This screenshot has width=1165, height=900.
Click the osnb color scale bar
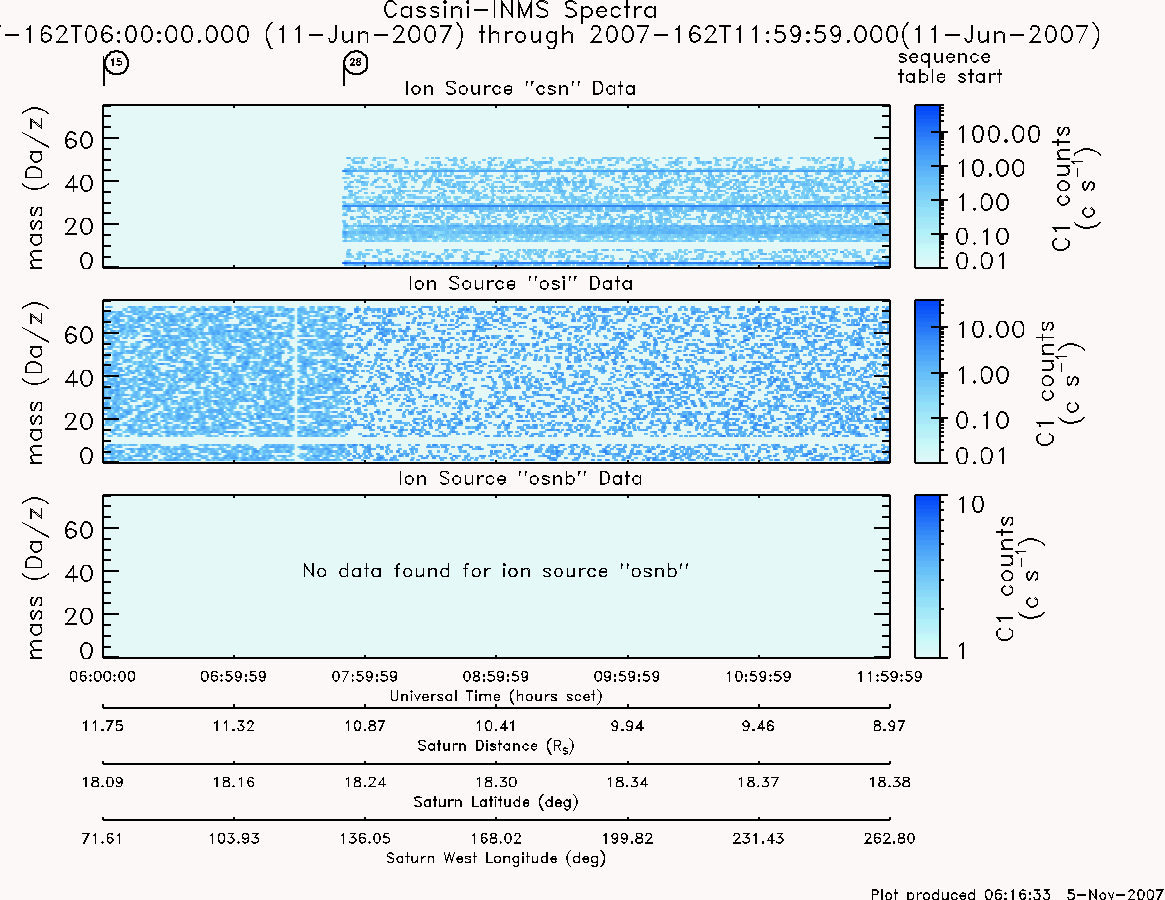(x=927, y=576)
